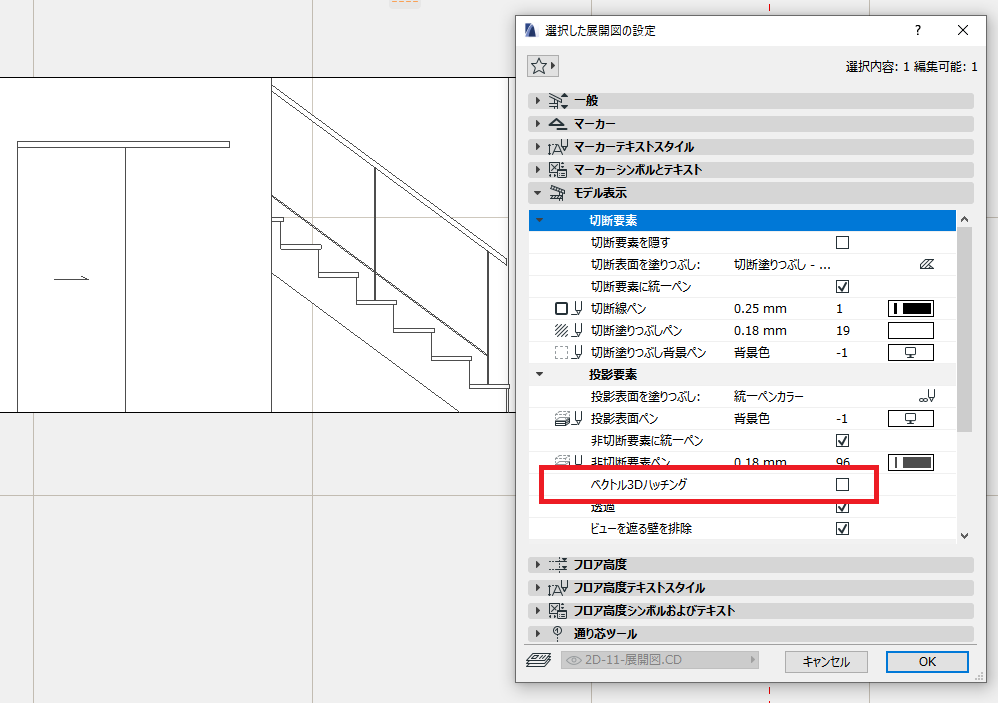Click the layer icon beside 2D-11-展開図.CD
This screenshot has height=703, width=998.
[x=538, y=660]
